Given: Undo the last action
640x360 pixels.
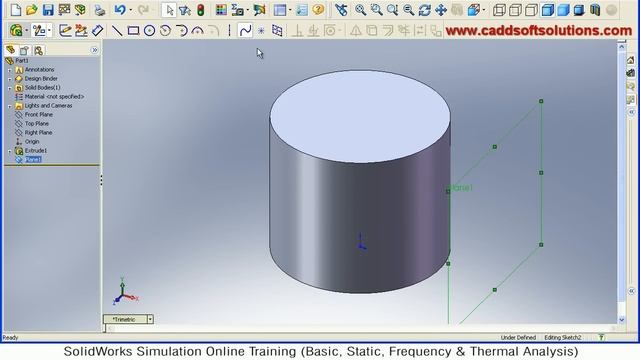Looking at the screenshot, I should tap(120, 10).
